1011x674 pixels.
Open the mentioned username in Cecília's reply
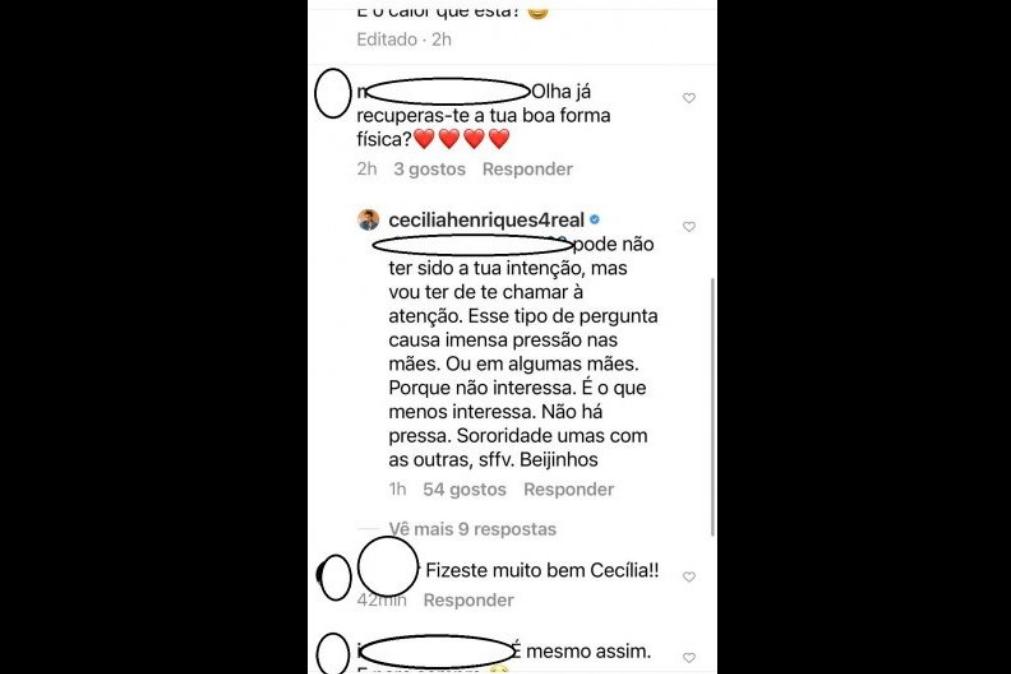(473, 244)
